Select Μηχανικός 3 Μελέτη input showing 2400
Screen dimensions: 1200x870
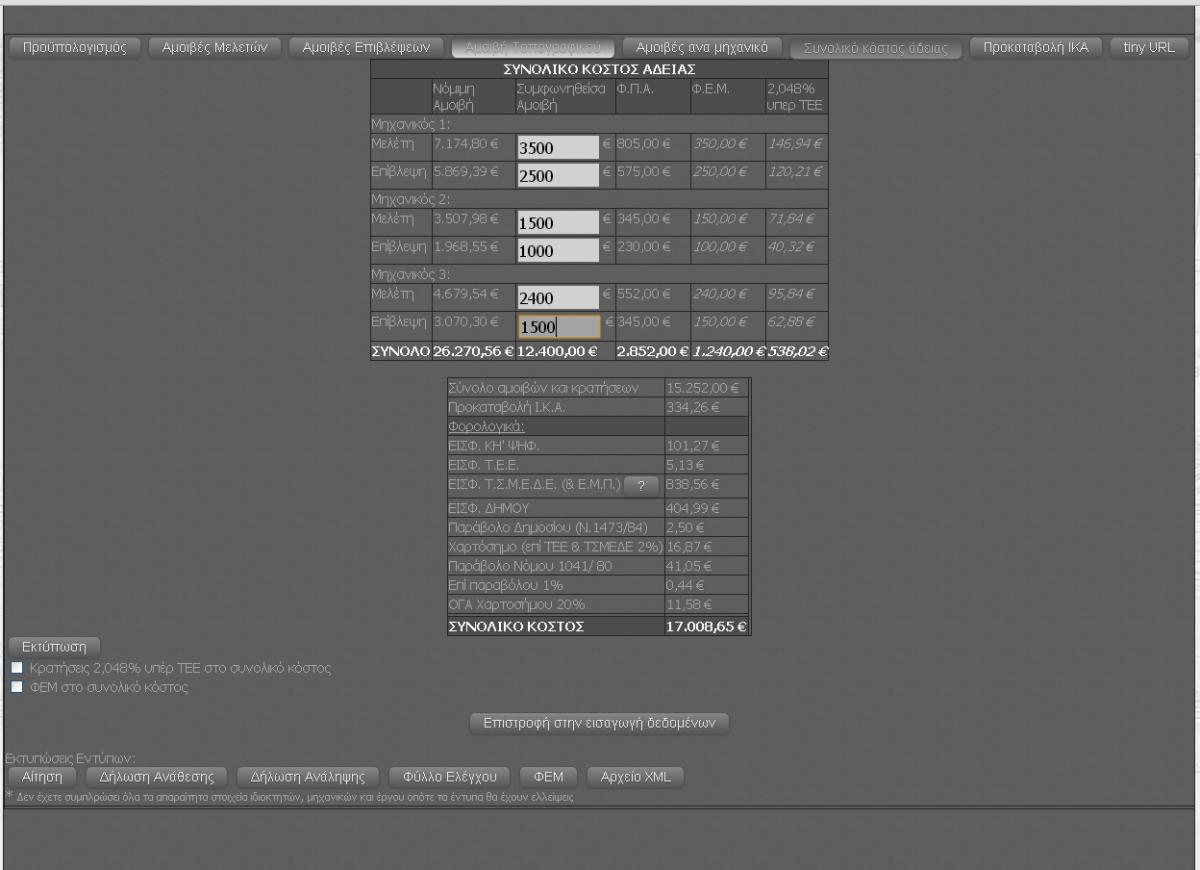pos(558,297)
